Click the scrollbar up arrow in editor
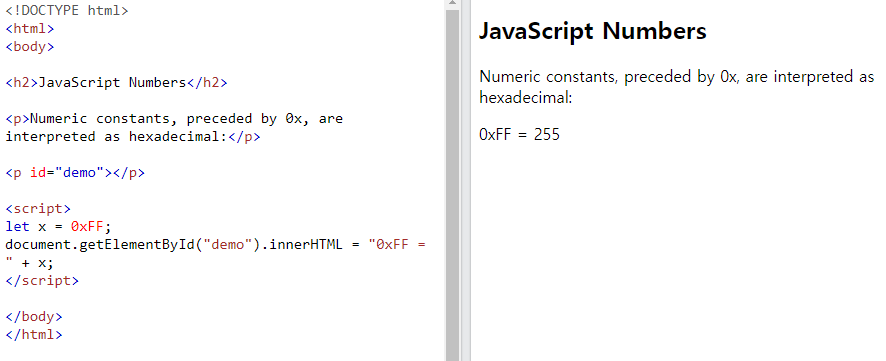The image size is (886, 361). click(452, 3)
